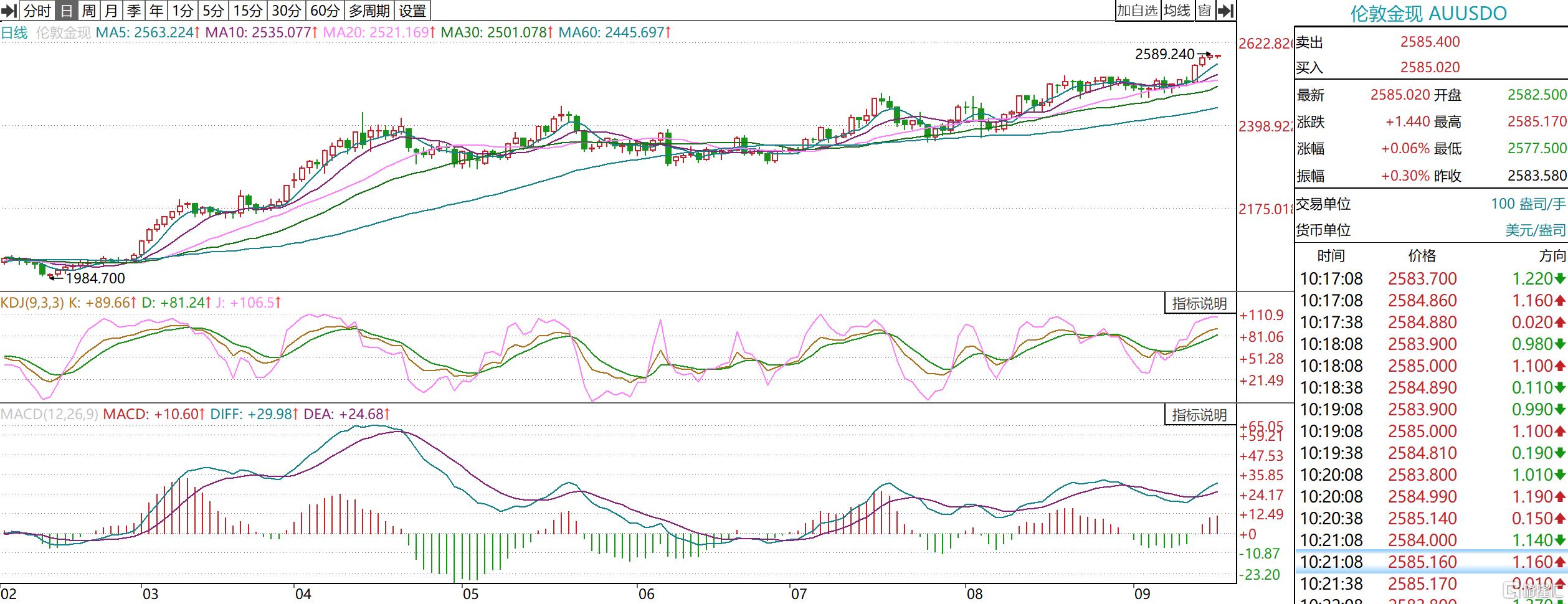Viewport: 1568px width, 604px height.
Task: Click the 涨幅 value +0.06%
Action: click(1405, 148)
